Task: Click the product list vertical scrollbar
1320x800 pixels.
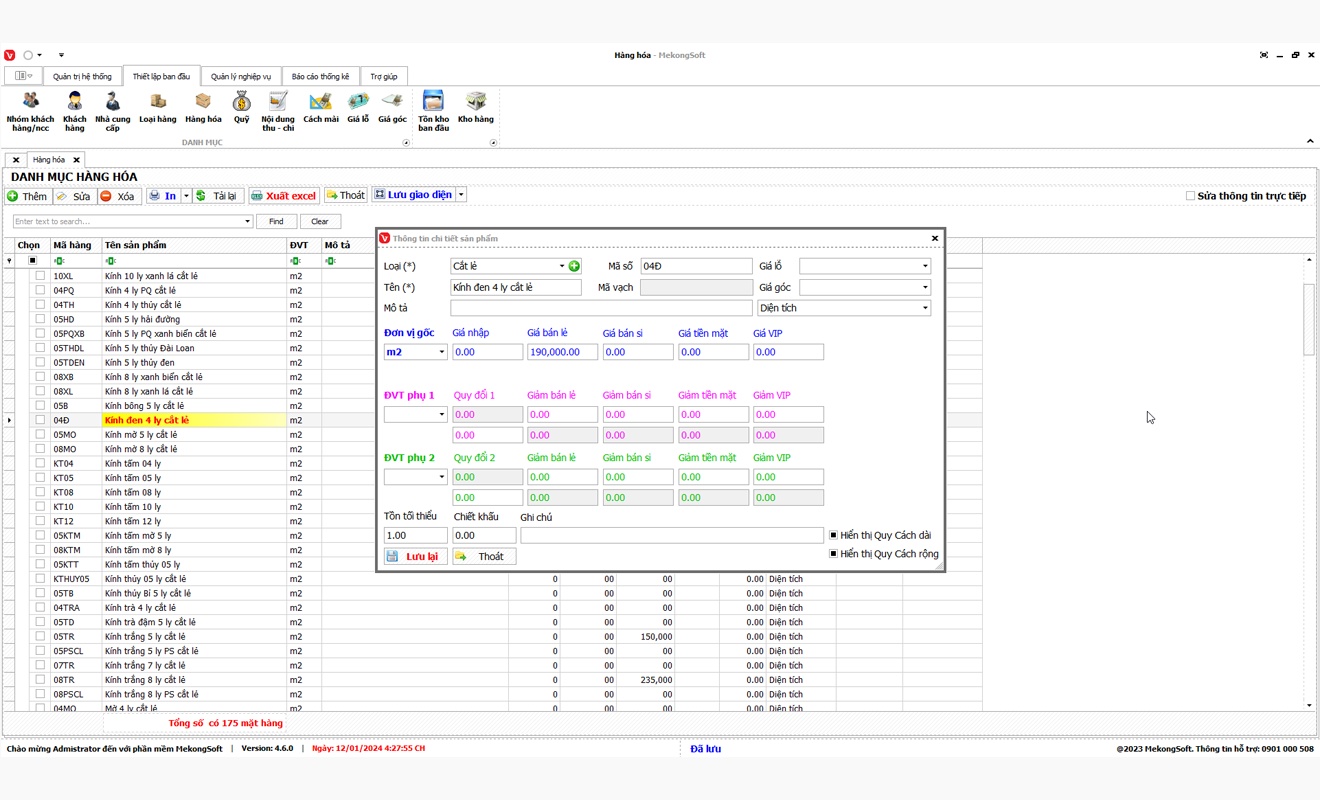Action: (1309, 320)
